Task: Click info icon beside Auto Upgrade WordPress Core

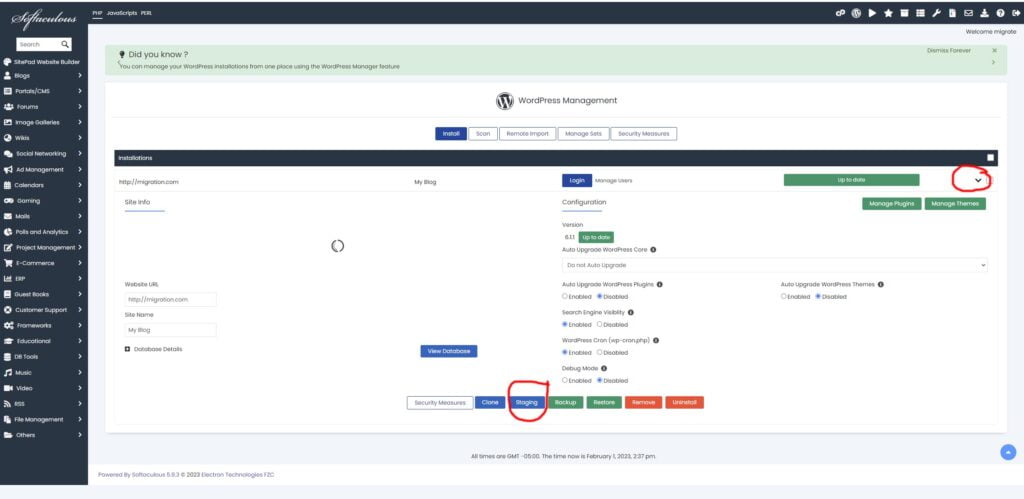Action: pos(653,250)
